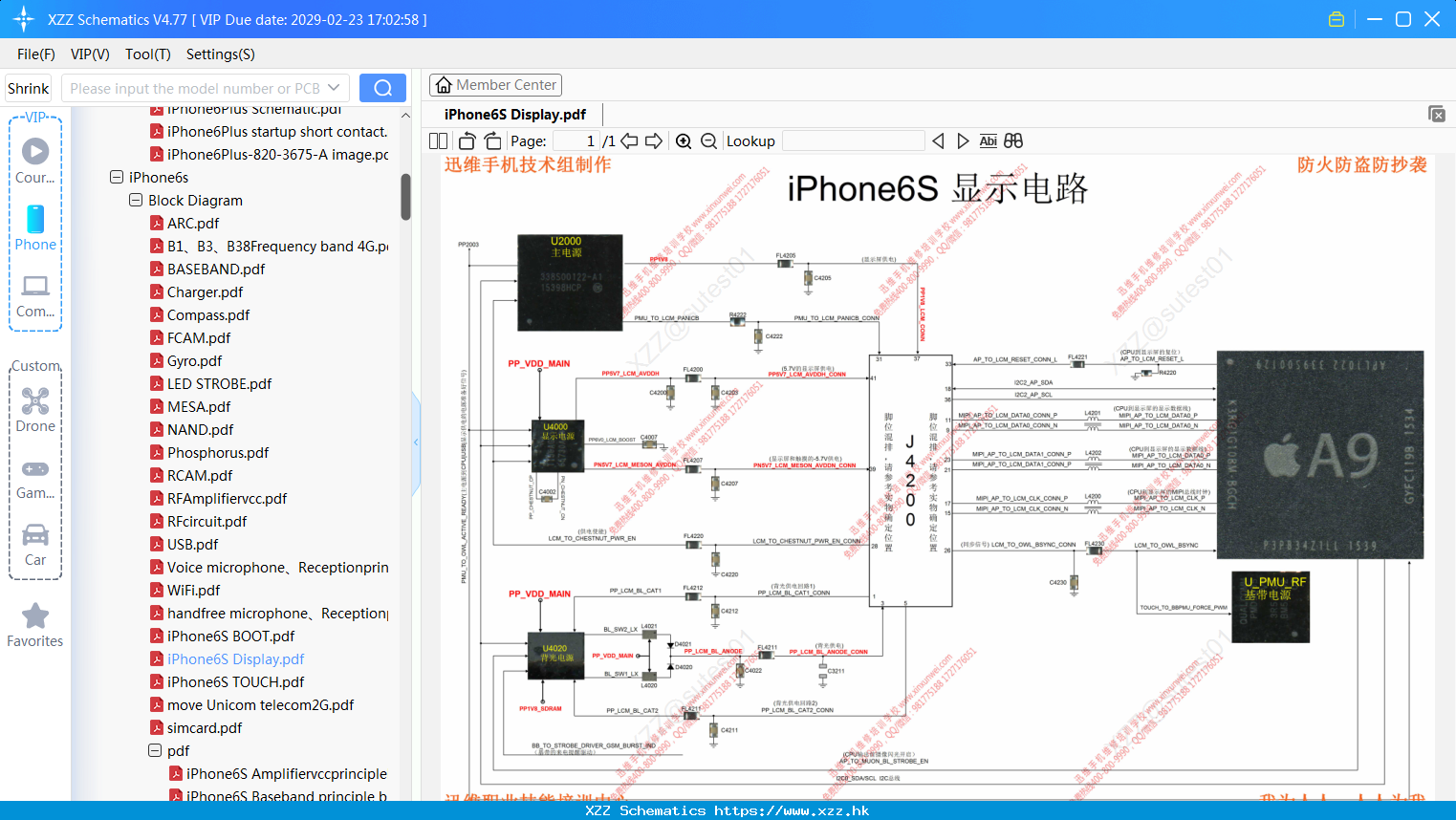Image resolution: width=1456 pixels, height=820 pixels.
Task: Open LED STROBE.pdf in the tree
Action: pyautogui.click(x=219, y=383)
